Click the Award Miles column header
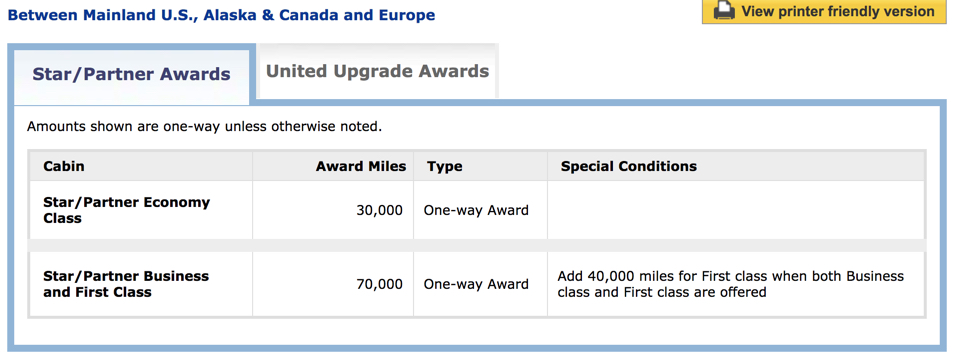This screenshot has height=360, width=955. coord(361,166)
